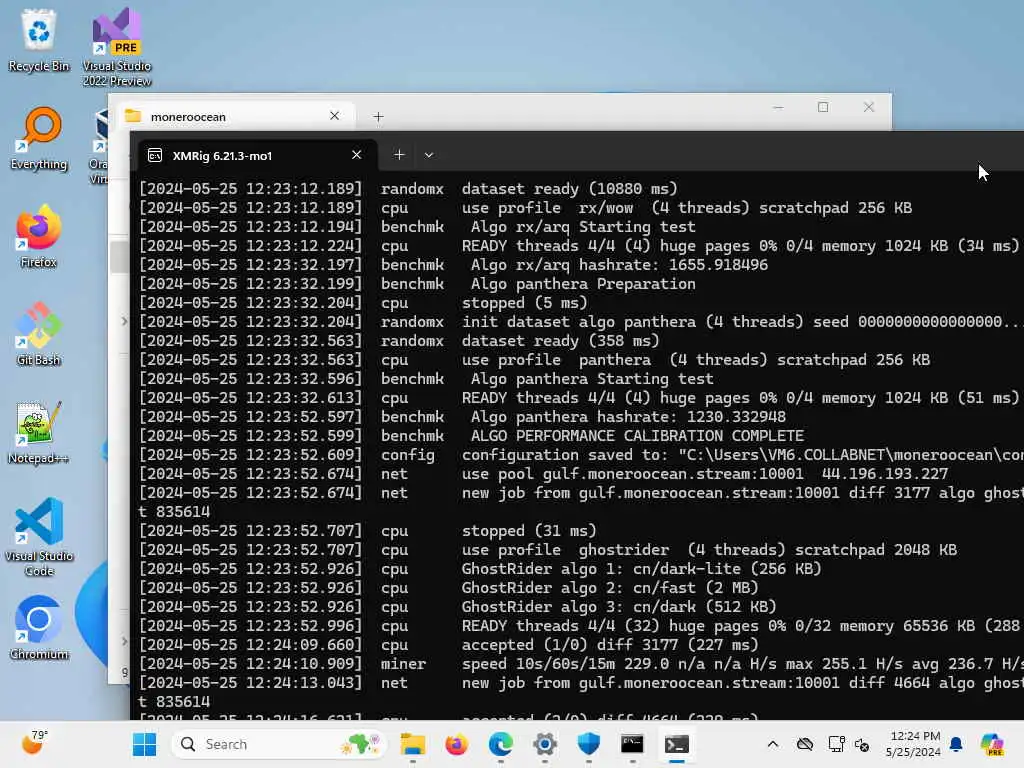Image resolution: width=1024 pixels, height=768 pixels.
Task: Open the Copilot preview icon
Action: pos(992,744)
